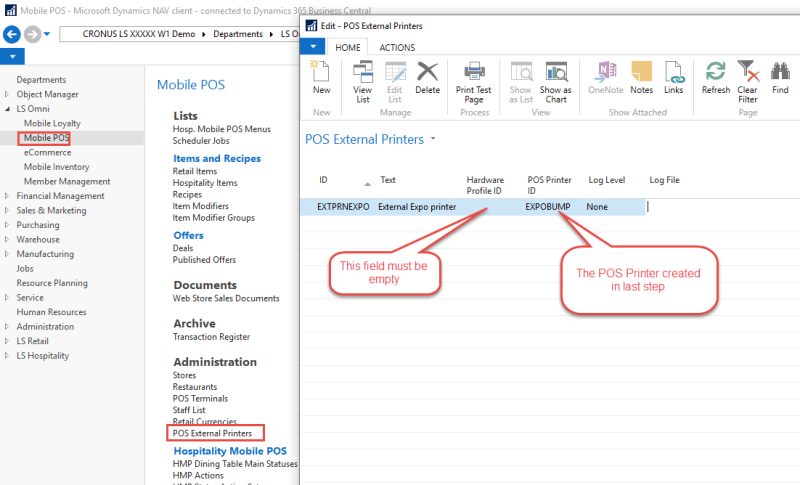Screen dimensions: 800x485
Task: Select Mobile Inventory in navigation
Action: pyautogui.click(x=57, y=167)
